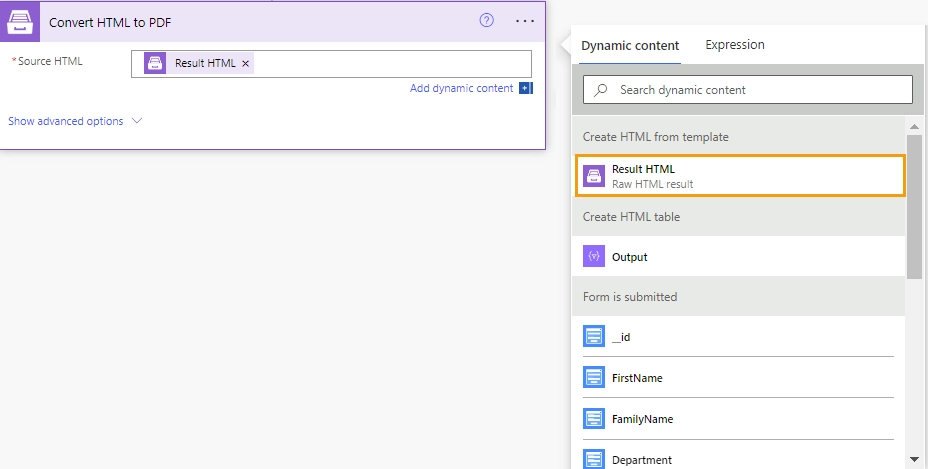Click the Result HTML token icon in Source HTML

(x=155, y=63)
